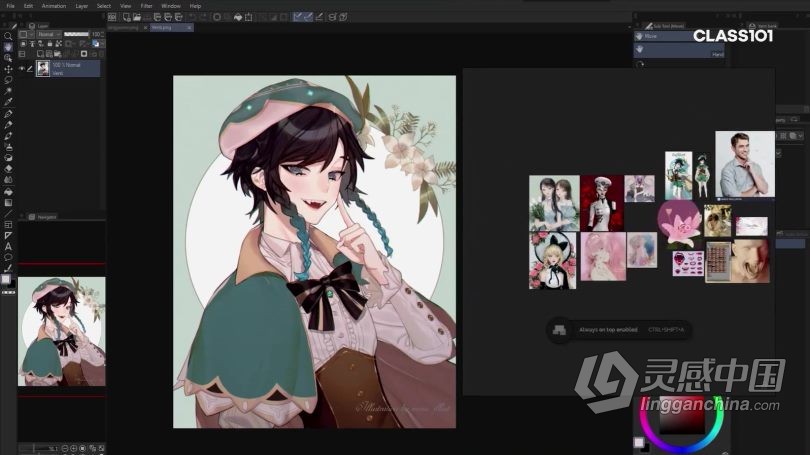Image resolution: width=810 pixels, height=455 pixels.
Task: Click the New file toolbar icon
Action: [127, 17]
